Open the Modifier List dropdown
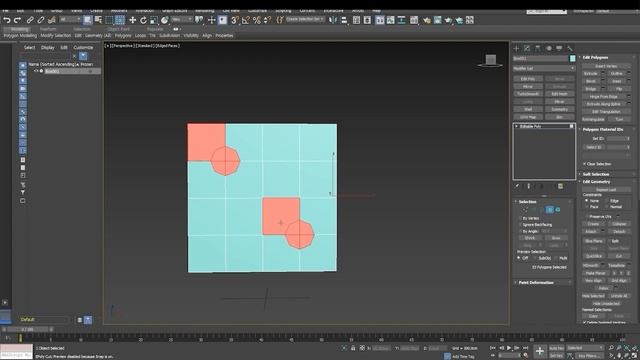640x360 pixels. (x=544, y=69)
